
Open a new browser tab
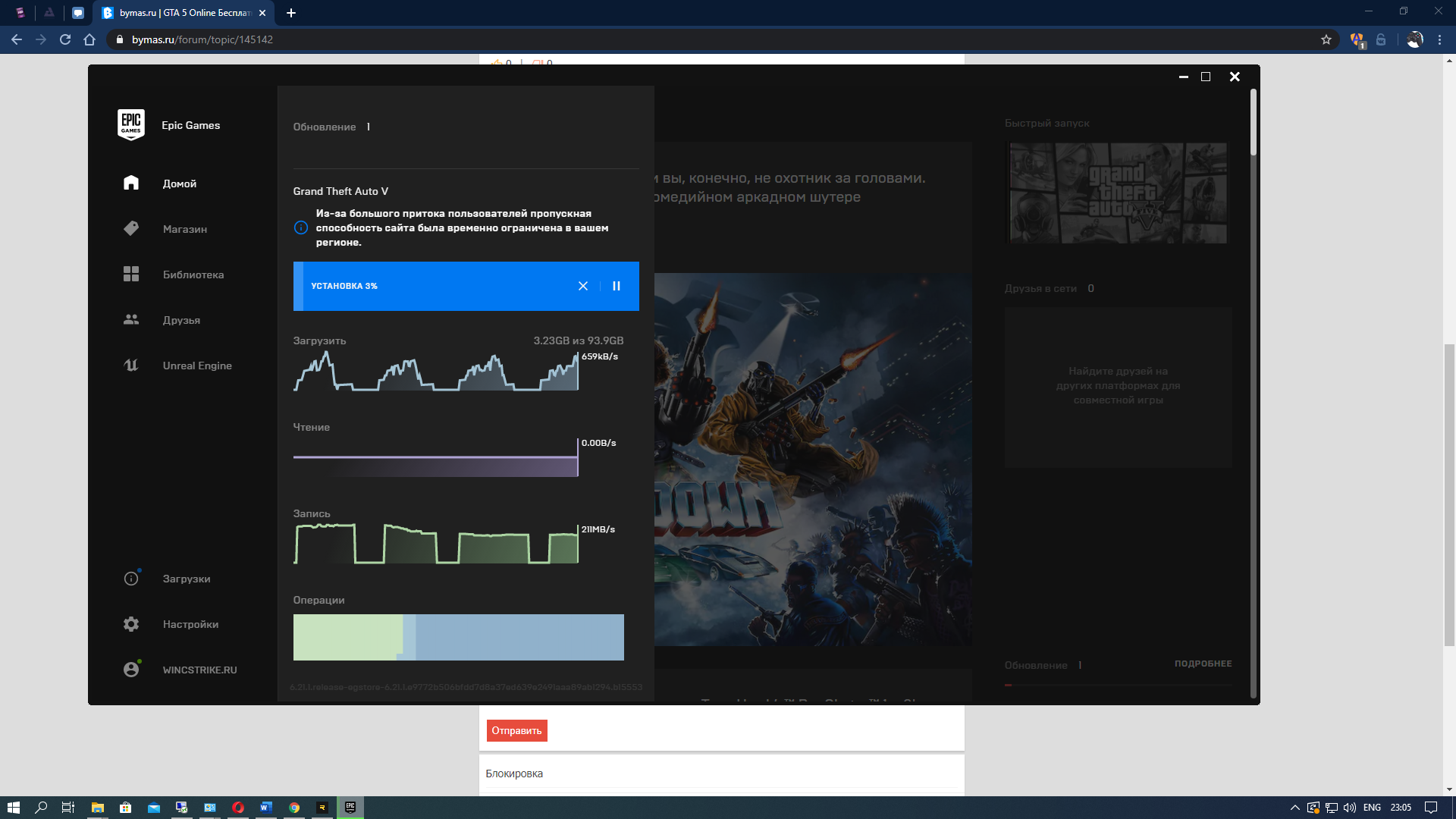pyautogui.click(x=291, y=13)
